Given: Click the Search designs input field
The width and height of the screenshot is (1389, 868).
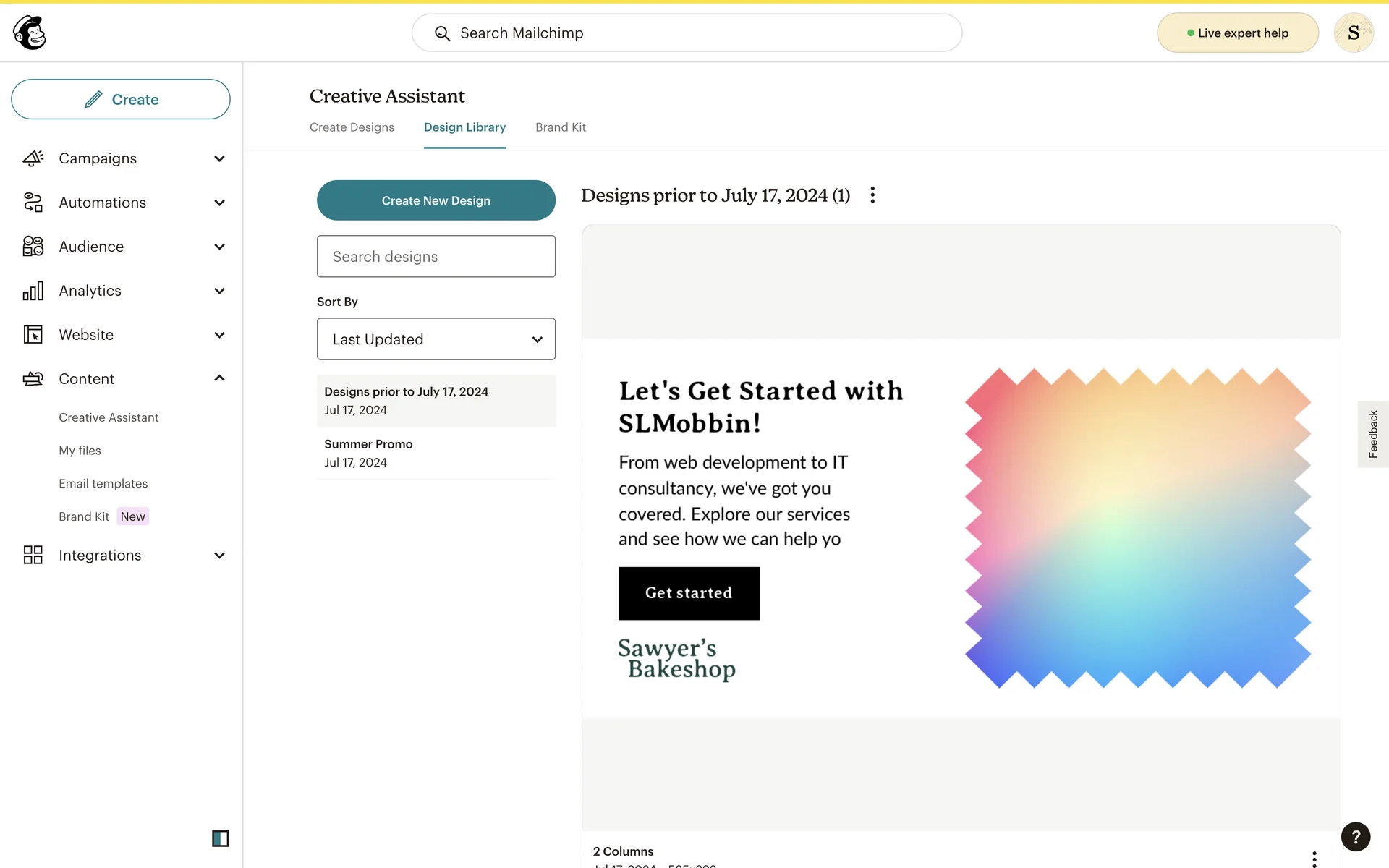Looking at the screenshot, I should 436,257.
